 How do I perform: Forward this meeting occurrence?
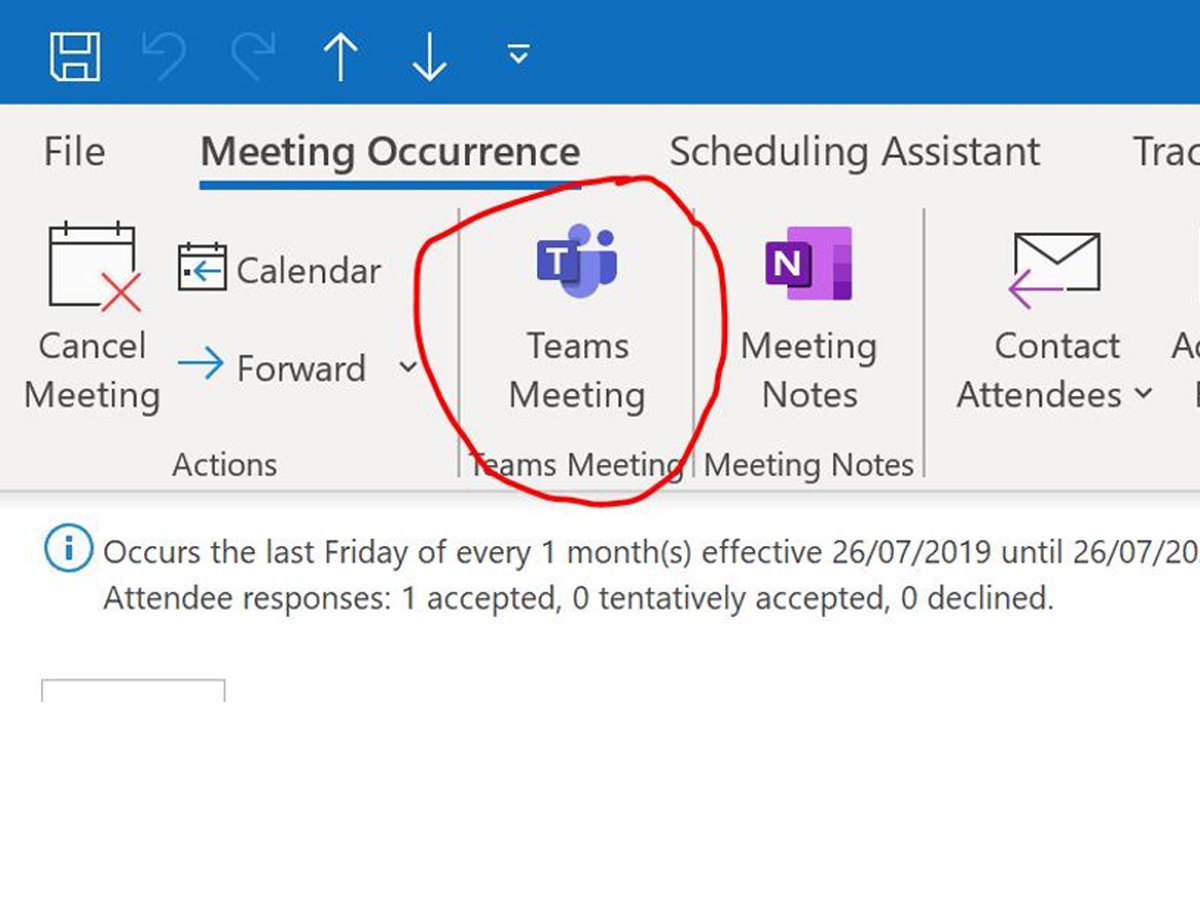point(300,367)
